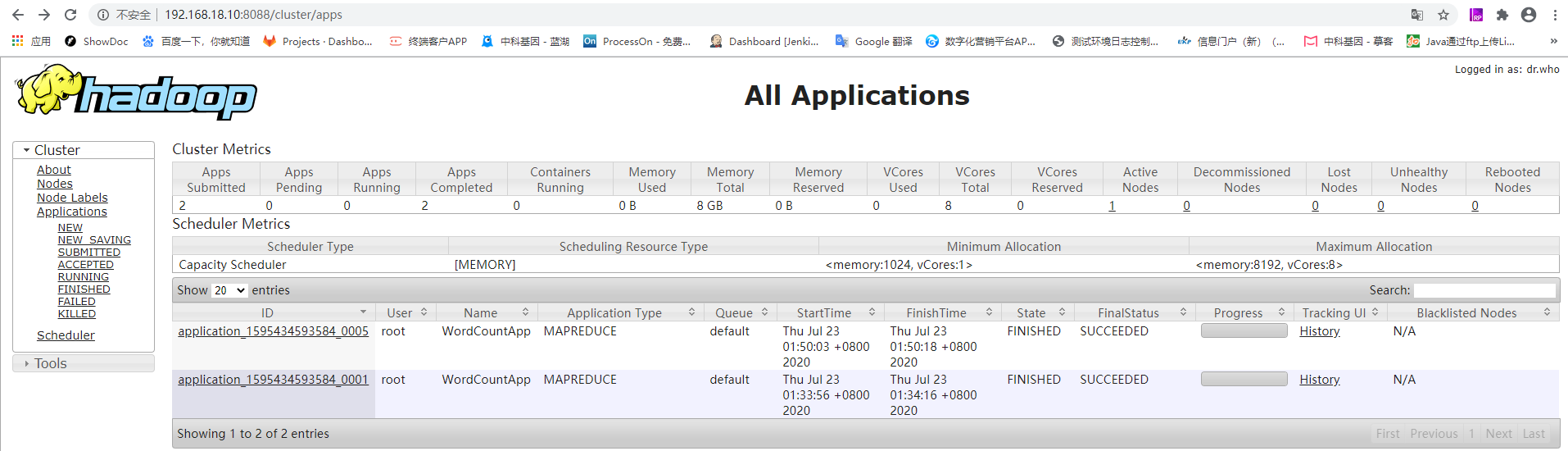Screen dimensions: 1568x451
Task: Open the Nodes link in sidebar
Action: coord(55,184)
